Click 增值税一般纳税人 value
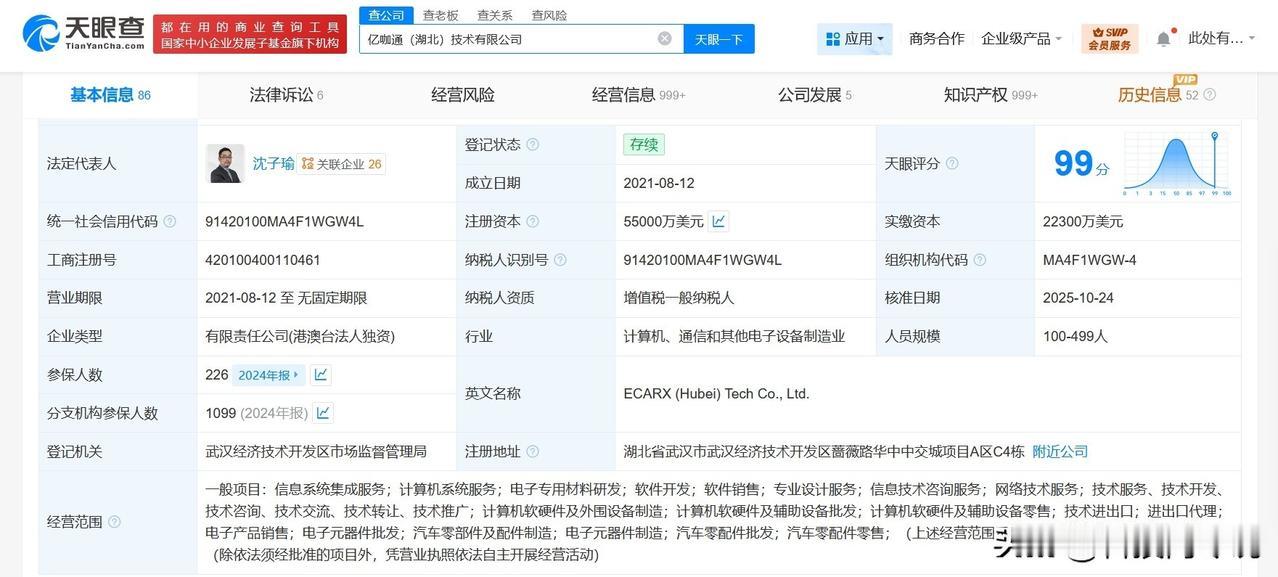 coord(679,298)
